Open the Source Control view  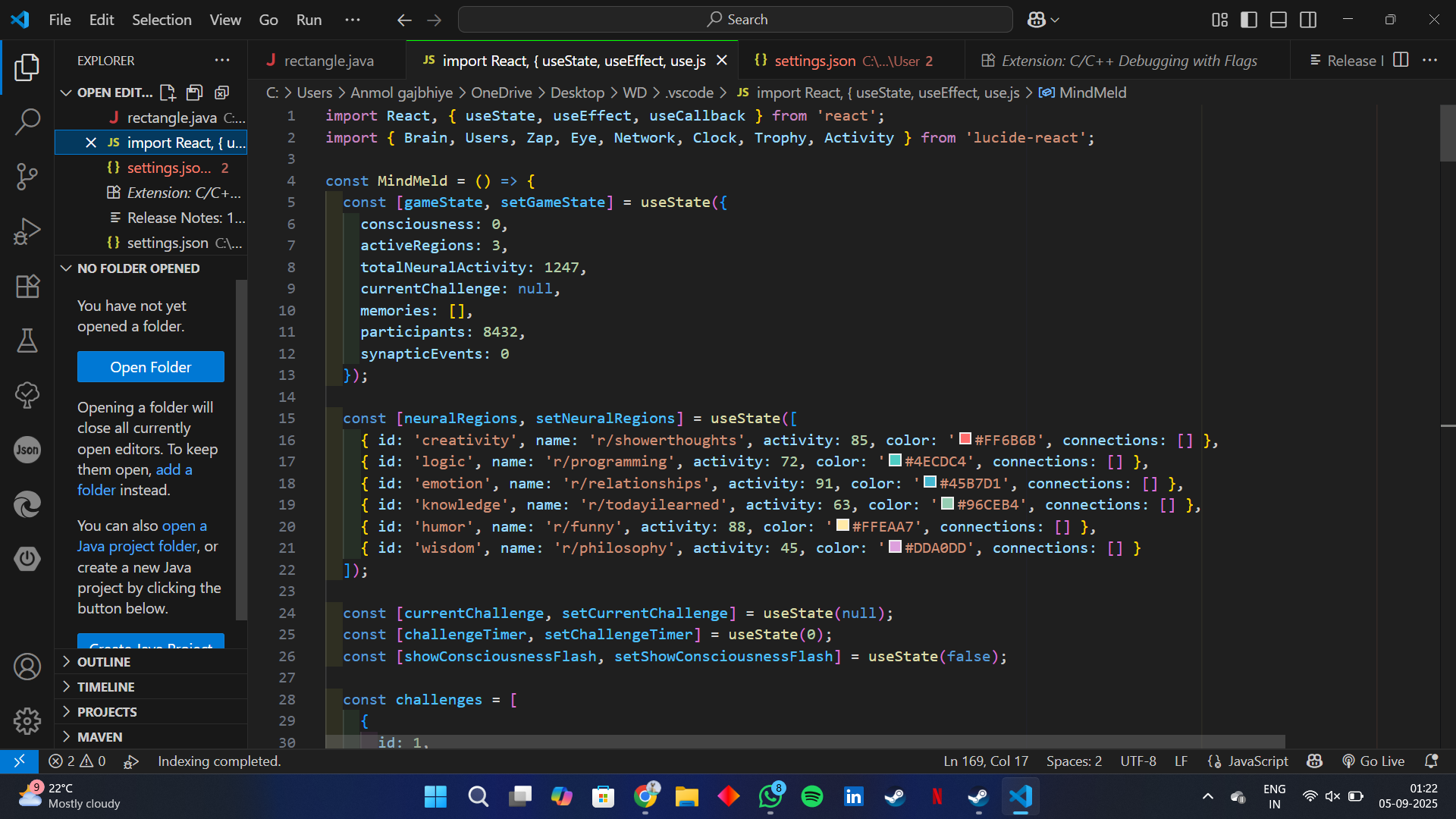(27, 177)
